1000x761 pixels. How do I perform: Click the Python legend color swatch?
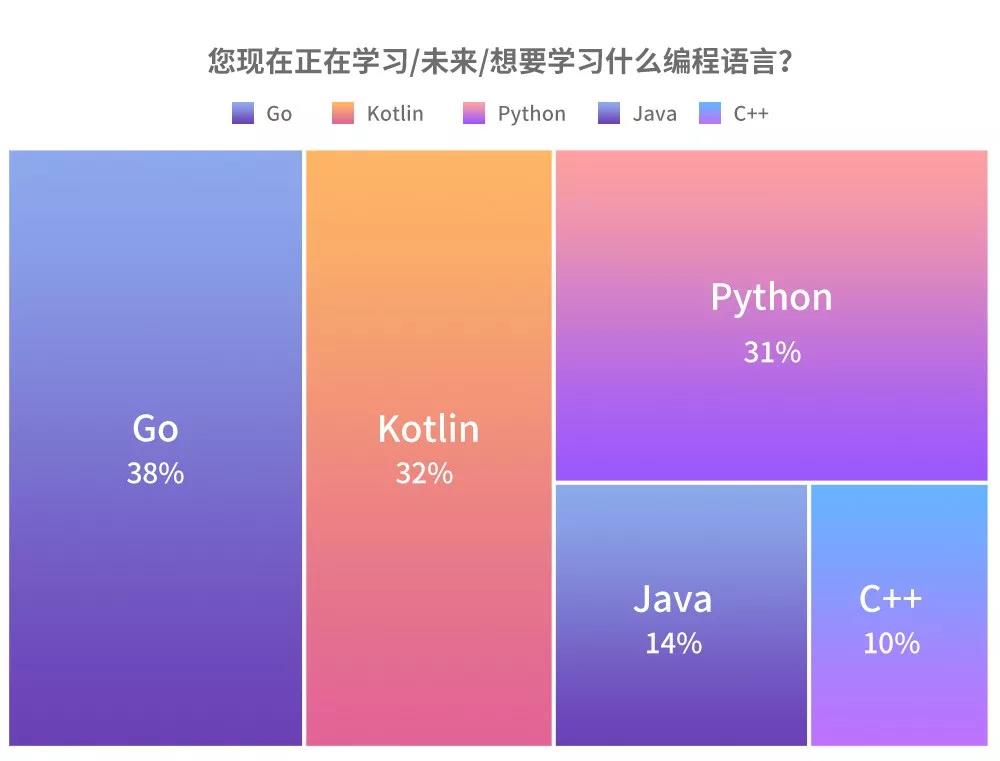474,114
